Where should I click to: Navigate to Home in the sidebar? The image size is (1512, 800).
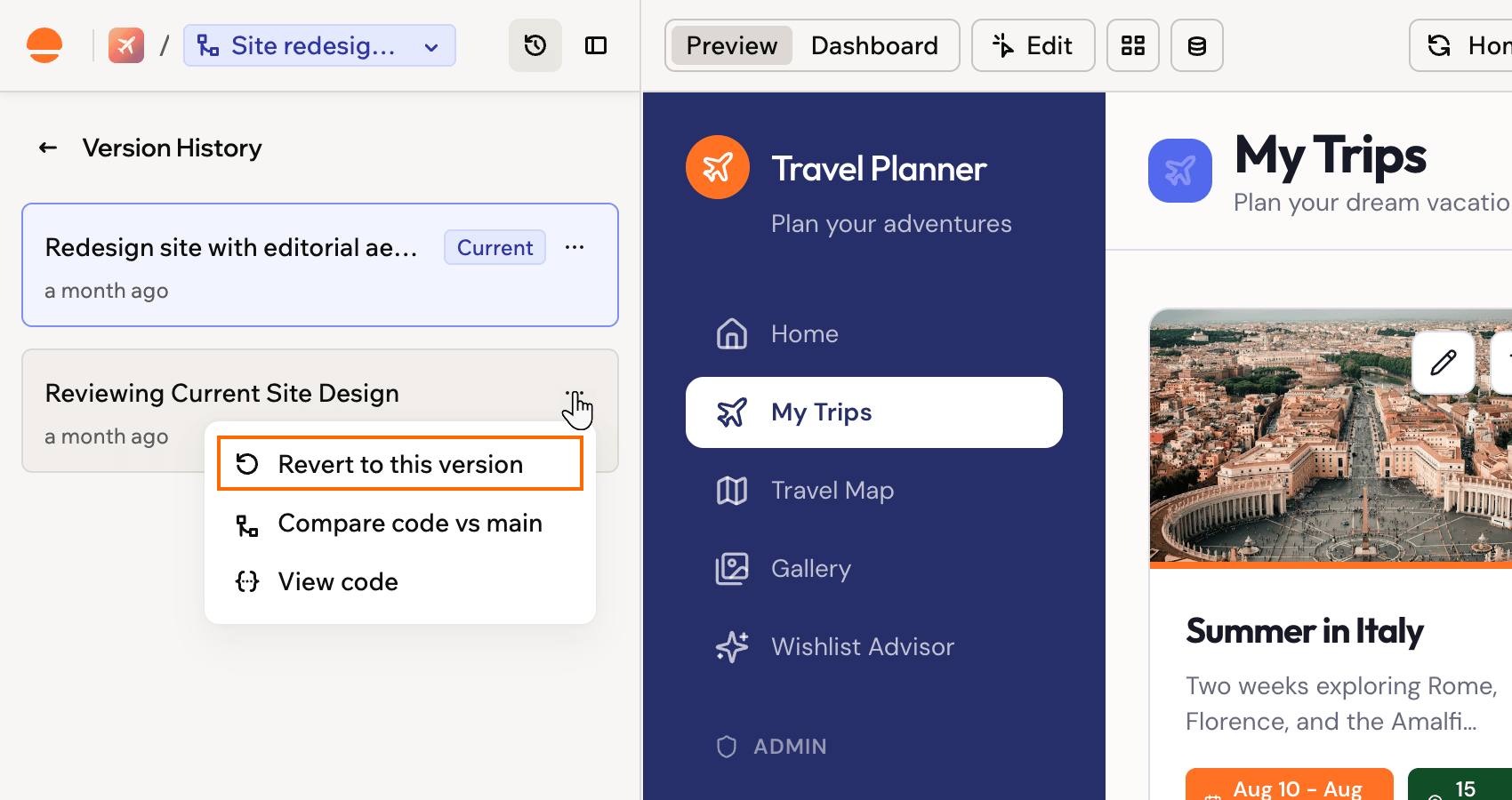(x=873, y=334)
